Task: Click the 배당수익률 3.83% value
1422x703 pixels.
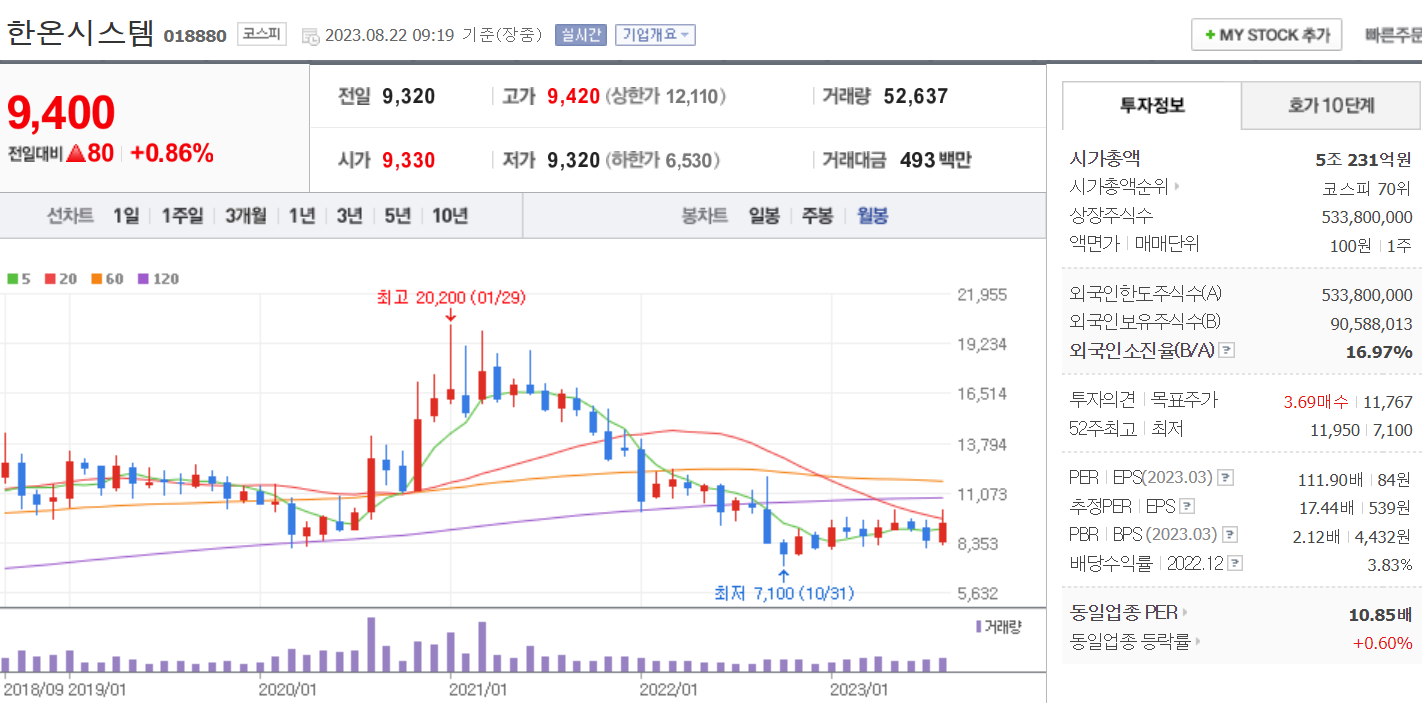Action: click(x=1390, y=565)
